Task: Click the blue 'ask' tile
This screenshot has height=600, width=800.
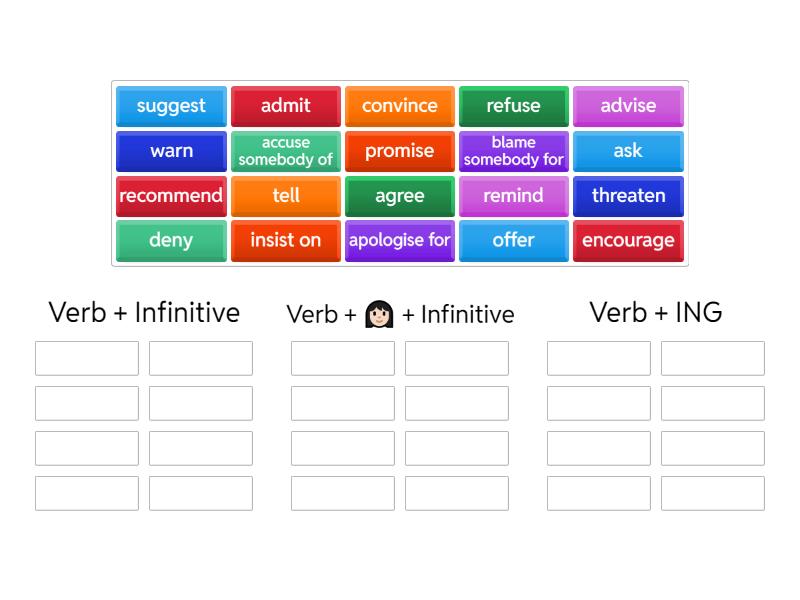Action: click(x=628, y=151)
